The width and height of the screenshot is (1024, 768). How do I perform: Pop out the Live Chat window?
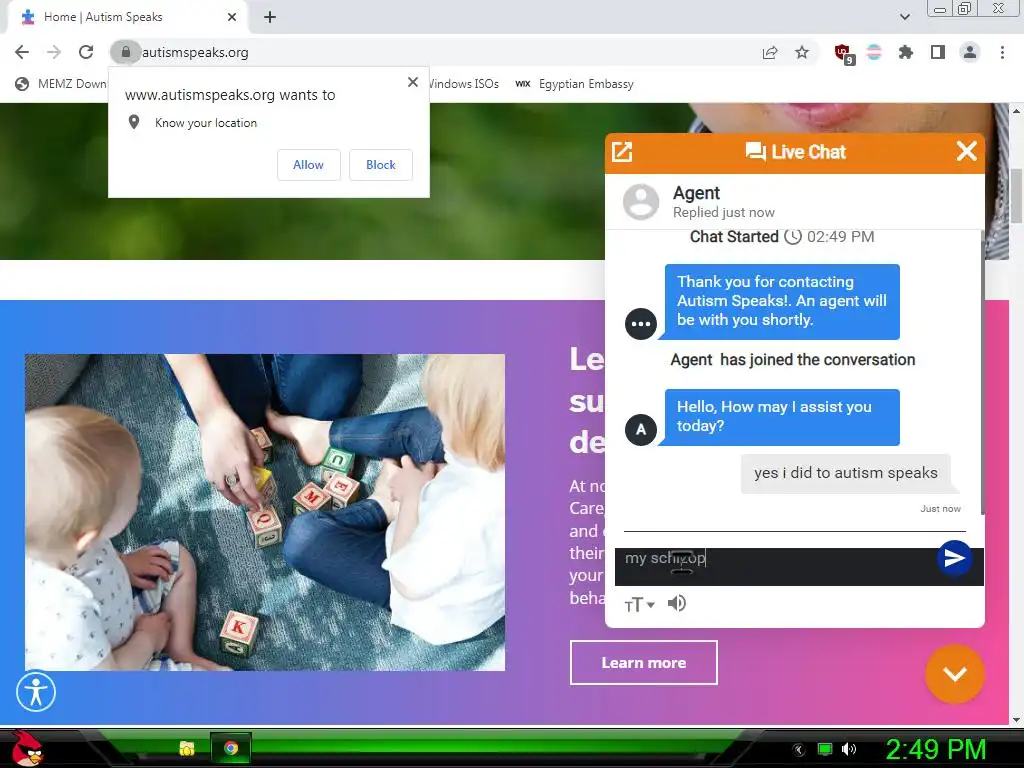622,152
